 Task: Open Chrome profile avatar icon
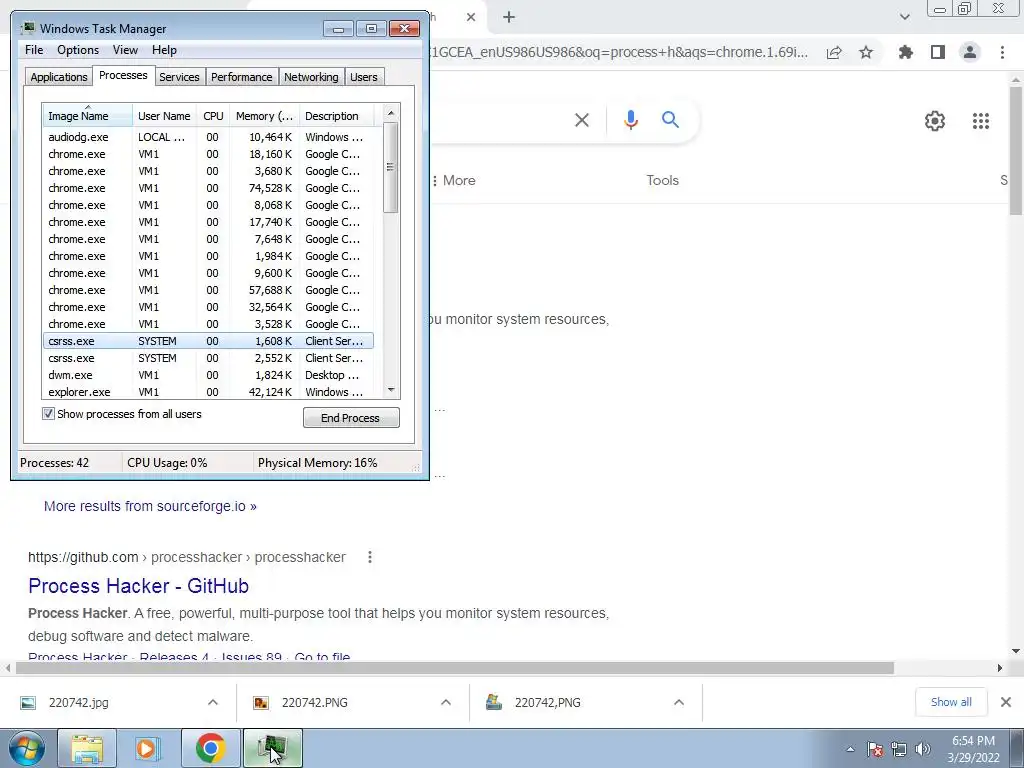970,52
